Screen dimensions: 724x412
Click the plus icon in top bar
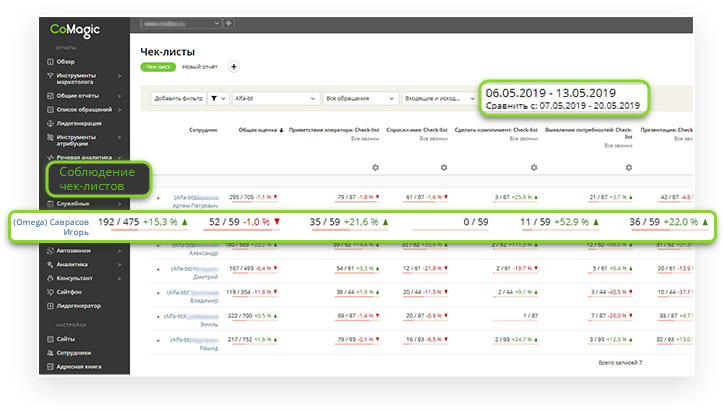229,23
